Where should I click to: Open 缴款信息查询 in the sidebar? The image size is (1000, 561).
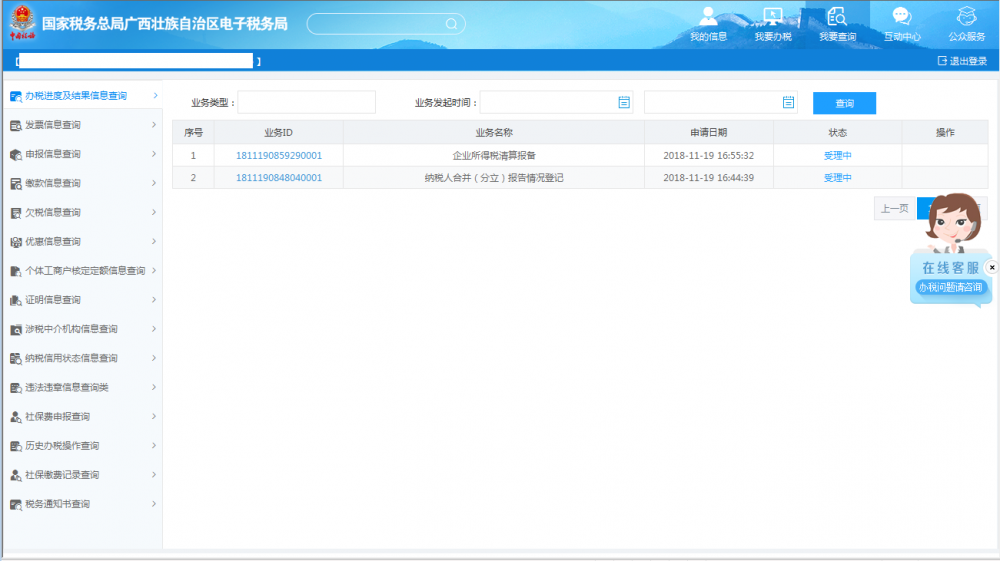point(80,183)
